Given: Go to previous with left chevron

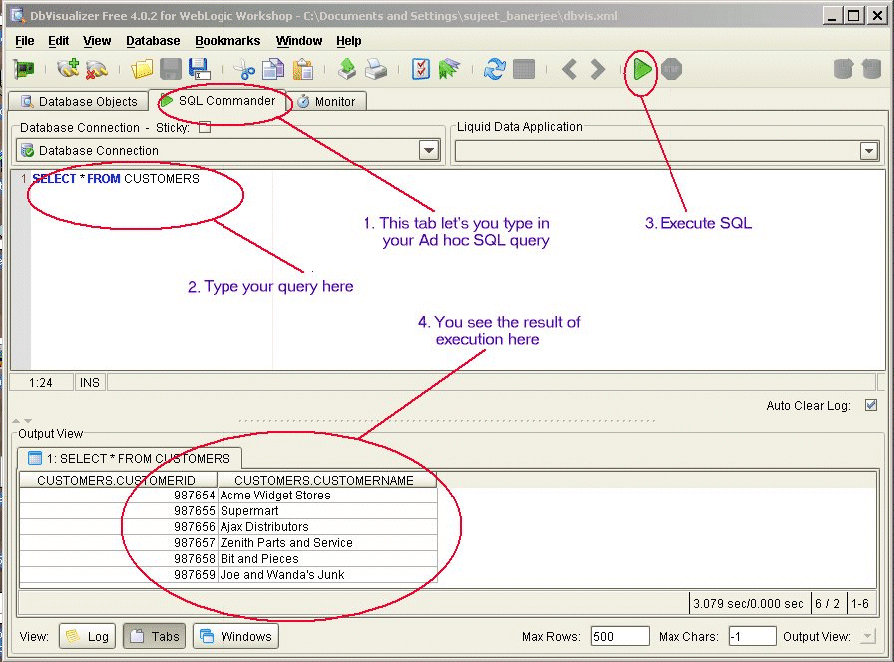Looking at the screenshot, I should click(569, 70).
